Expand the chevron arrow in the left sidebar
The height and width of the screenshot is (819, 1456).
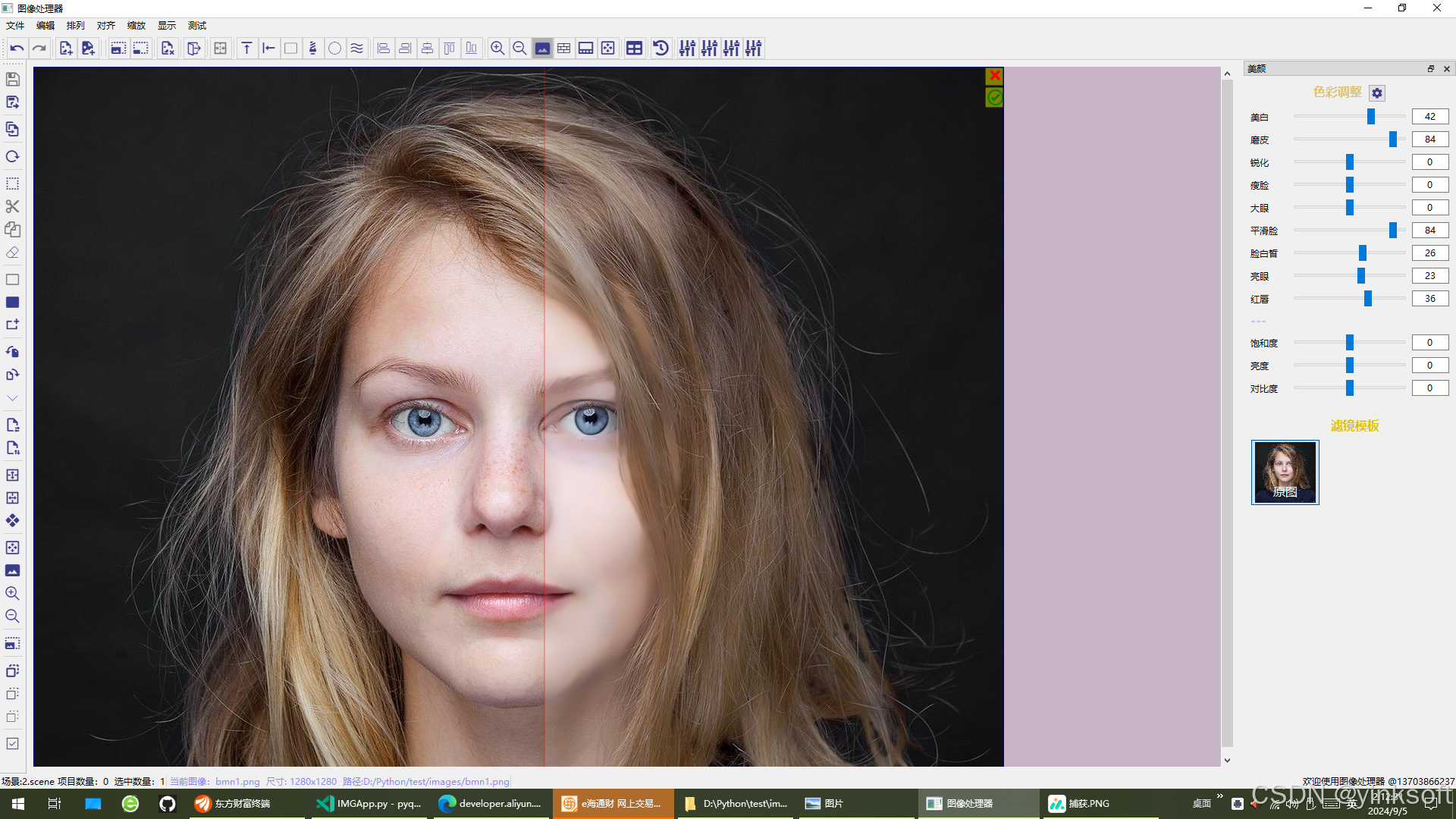(x=12, y=398)
